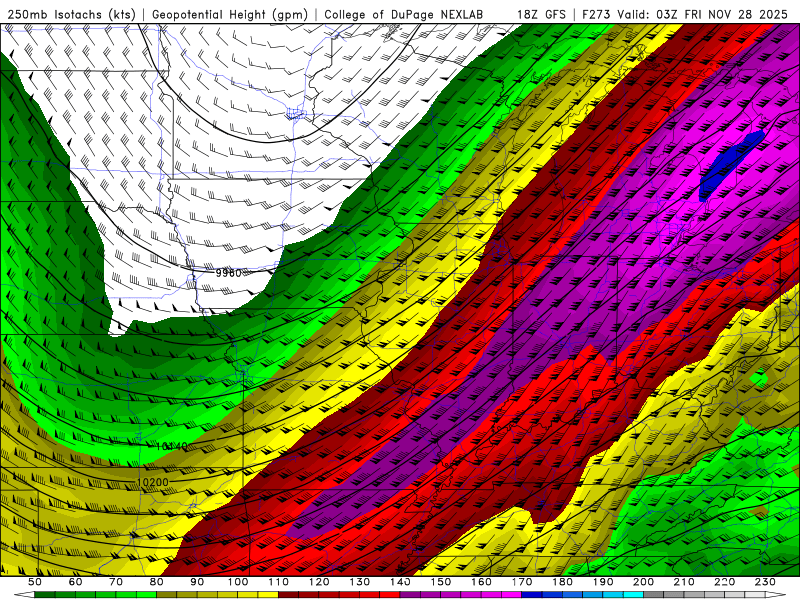Screen dimensions: 800x600
Task: Click the 'F273' forecast hour label
Action: [x=597, y=15]
